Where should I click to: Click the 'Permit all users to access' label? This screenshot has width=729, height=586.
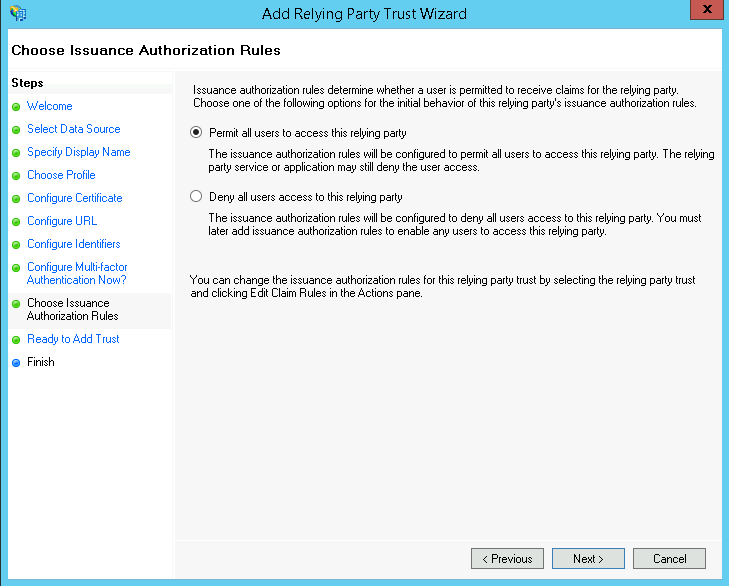click(308, 133)
